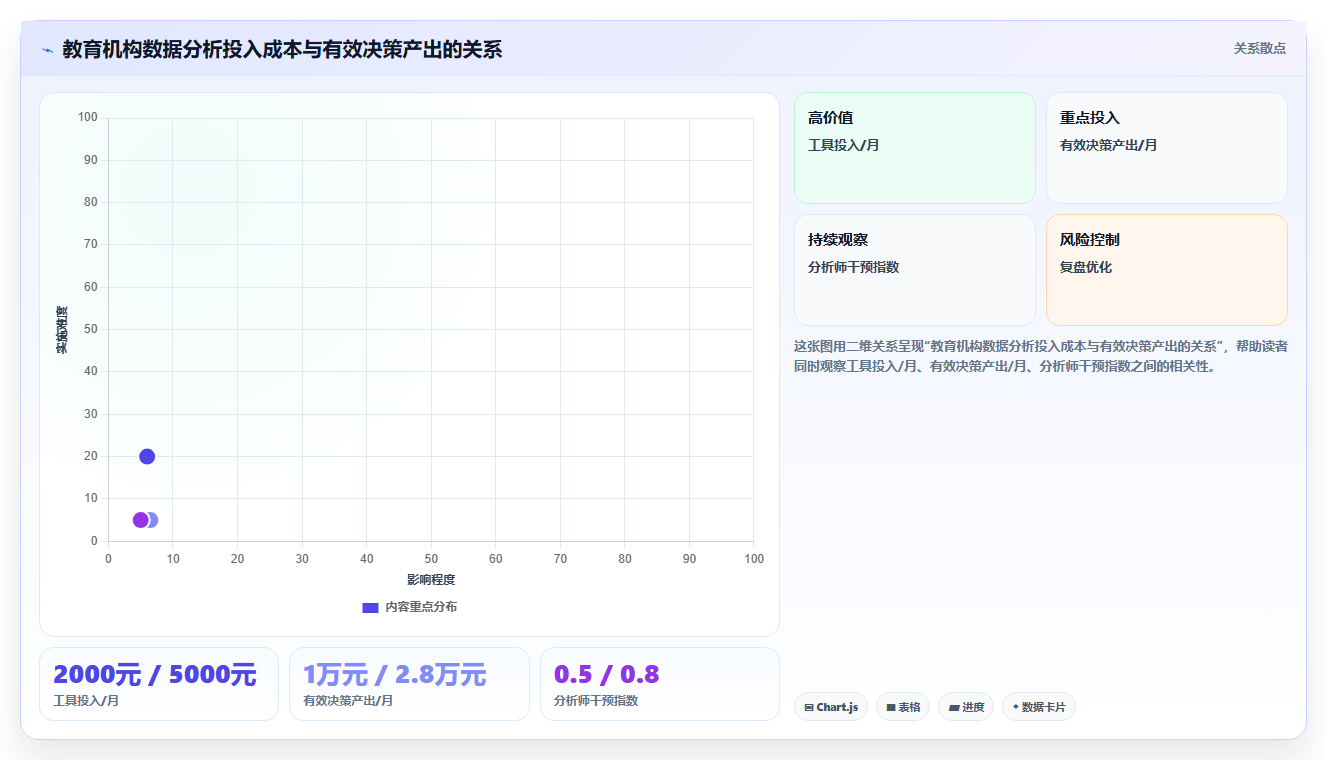Screen dimensions: 1327x760
Task: Click the description paragraph starting 这张图用二维关系
Action: coord(1041,356)
